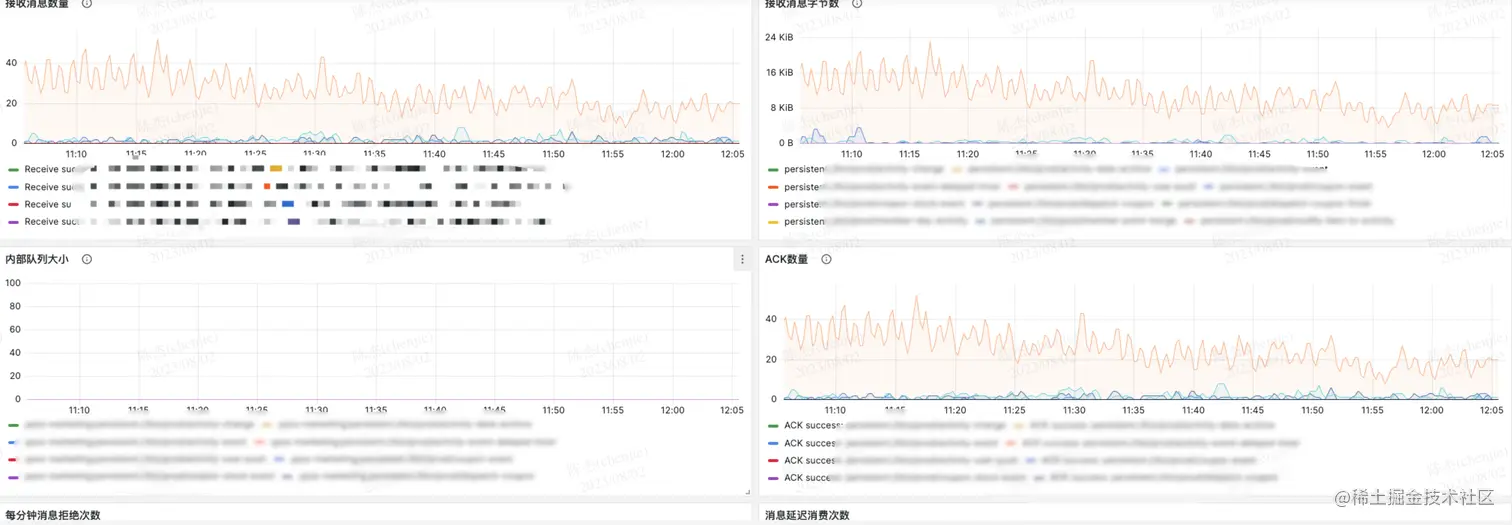Toggle the yellow persistent legend series in 接收消息字节数
Screen dimensions: 1512x525
coord(798,221)
